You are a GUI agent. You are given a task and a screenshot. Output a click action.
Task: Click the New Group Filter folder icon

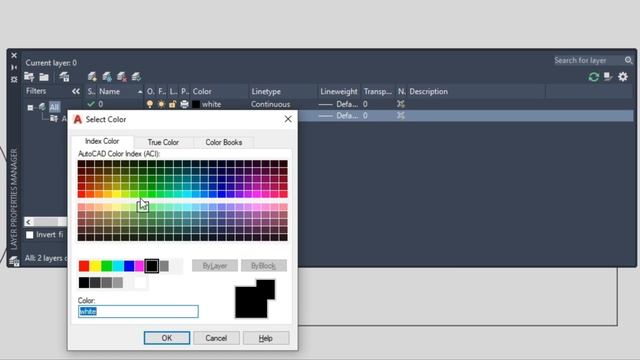tap(44, 77)
